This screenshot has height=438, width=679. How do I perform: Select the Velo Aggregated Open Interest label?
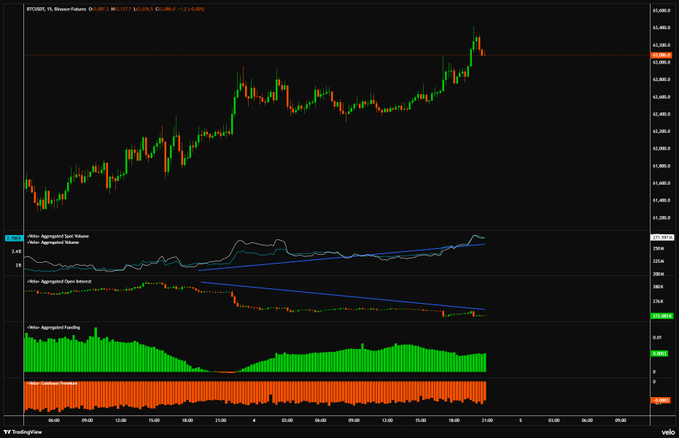click(x=59, y=282)
